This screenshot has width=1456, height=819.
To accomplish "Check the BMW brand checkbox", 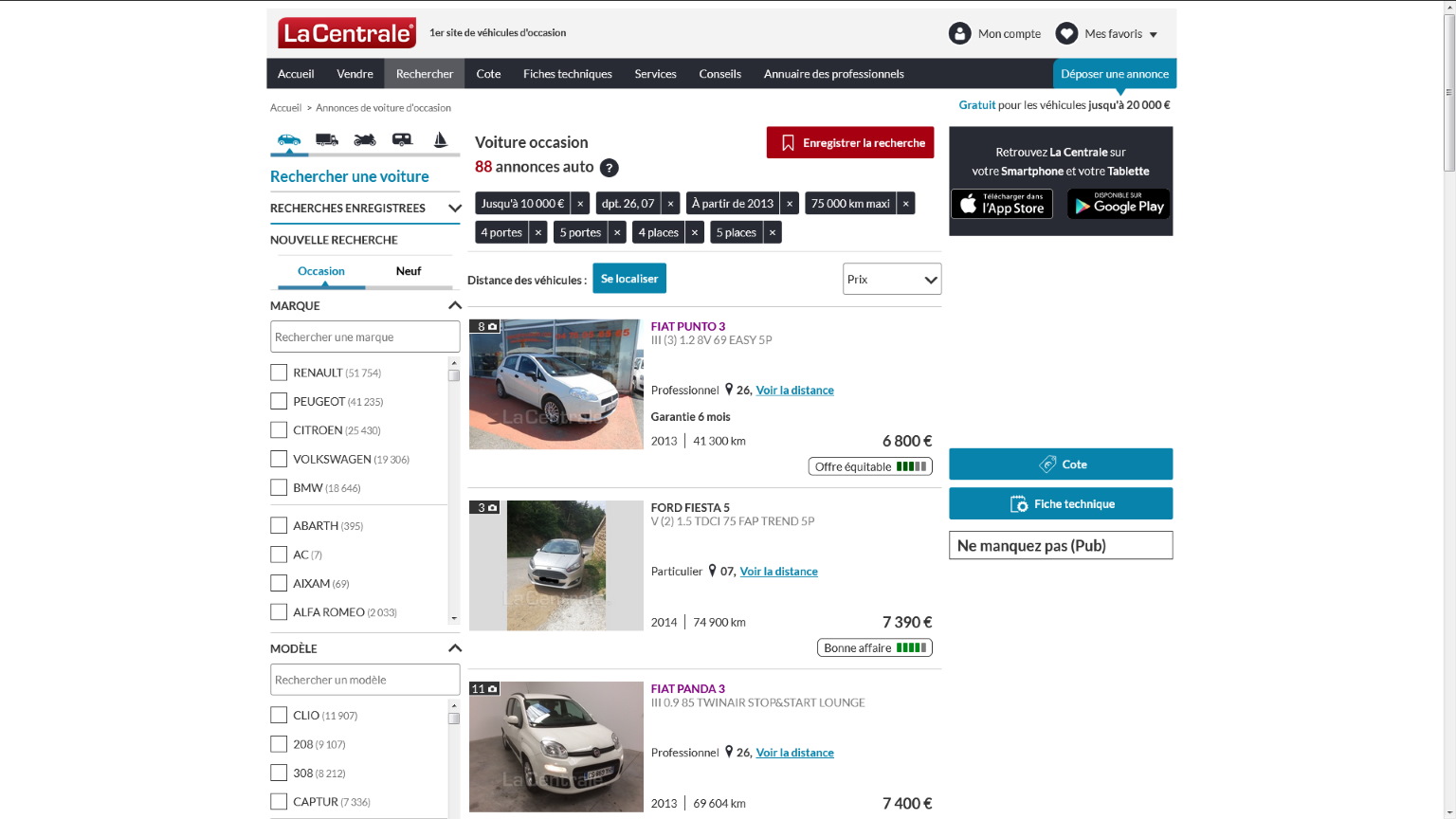I will point(279,487).
